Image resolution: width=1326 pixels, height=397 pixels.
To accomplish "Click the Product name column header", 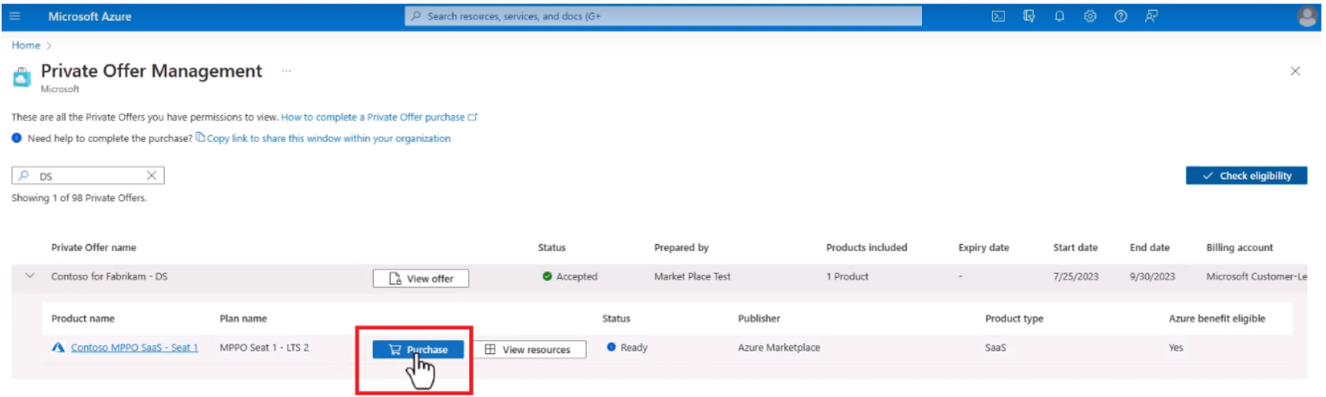I will pos(83,318).
